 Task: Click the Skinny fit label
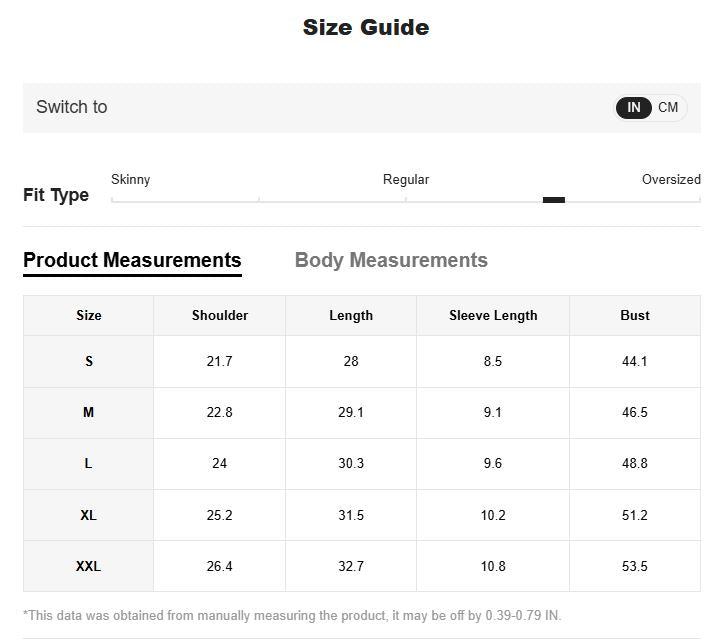pyautogui.click(x=130, y=179)
